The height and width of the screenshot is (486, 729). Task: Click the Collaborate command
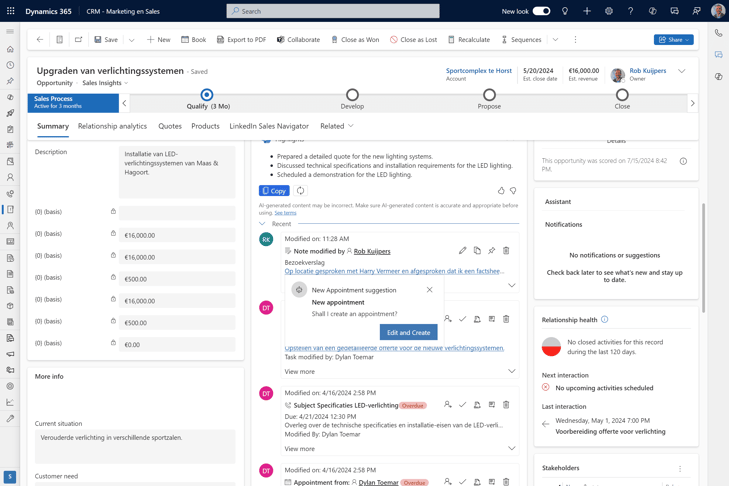(298, 40)
